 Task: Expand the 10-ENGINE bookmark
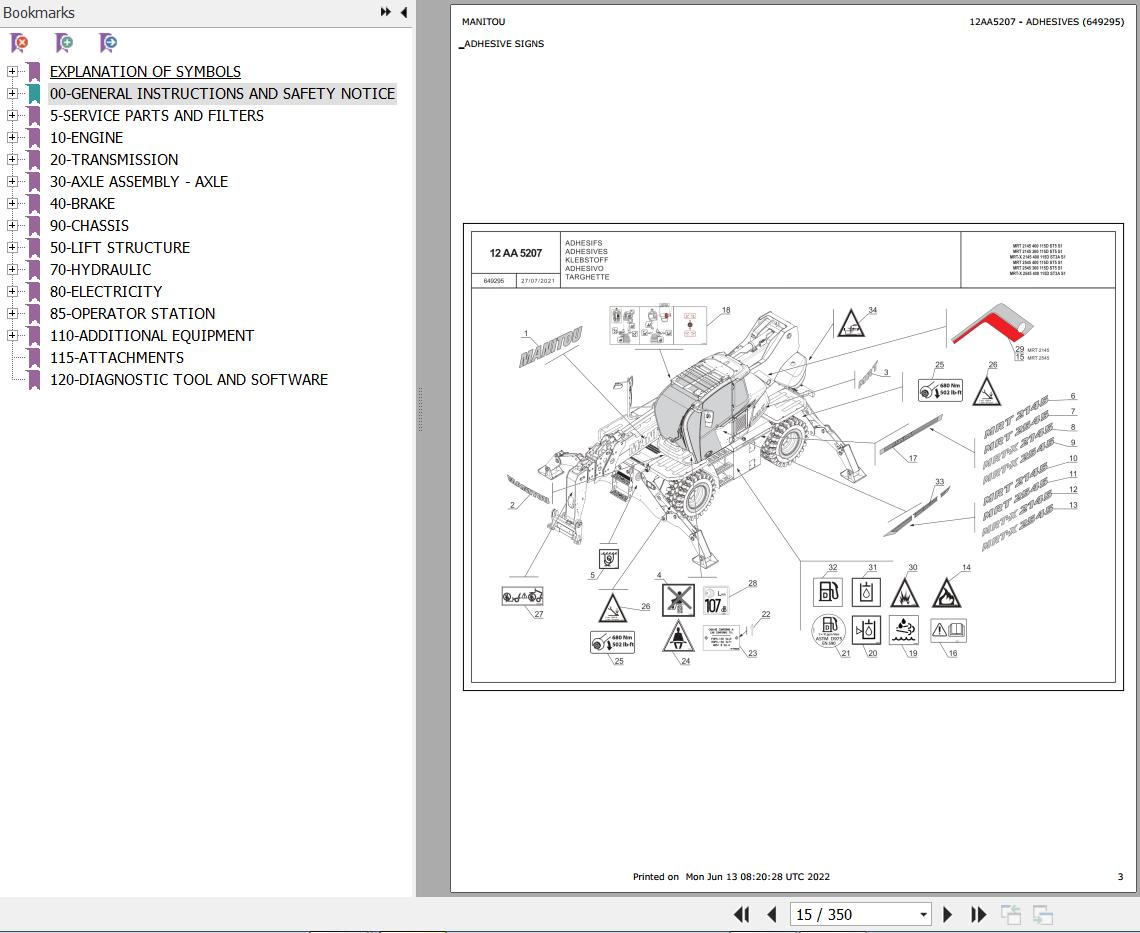pos(12,137)
